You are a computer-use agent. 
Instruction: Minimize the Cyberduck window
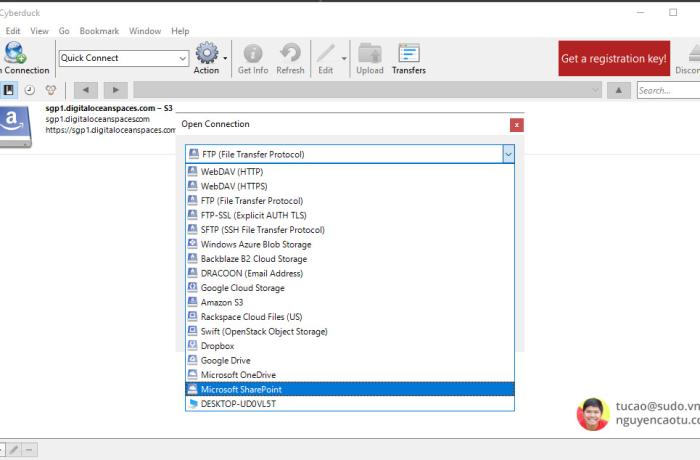pyautogui.click(x=641, y=13)
